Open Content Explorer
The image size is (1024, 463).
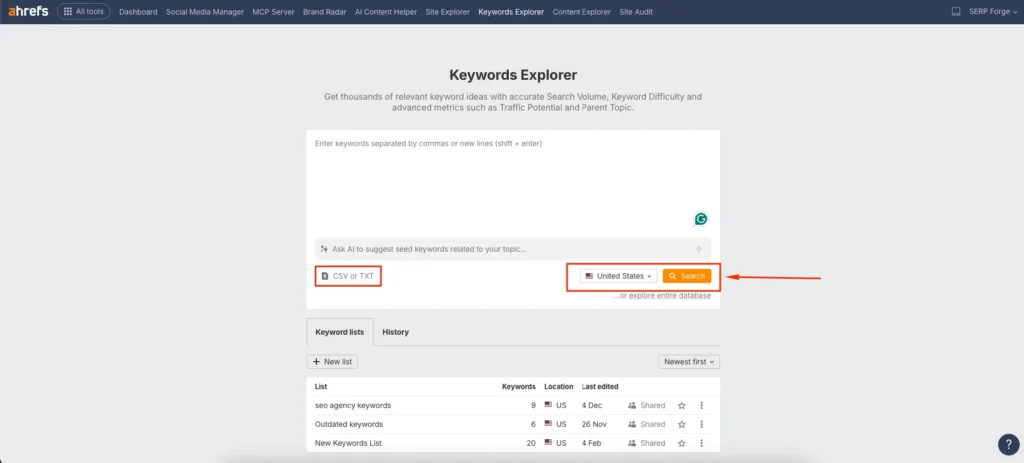coord(581,12)
